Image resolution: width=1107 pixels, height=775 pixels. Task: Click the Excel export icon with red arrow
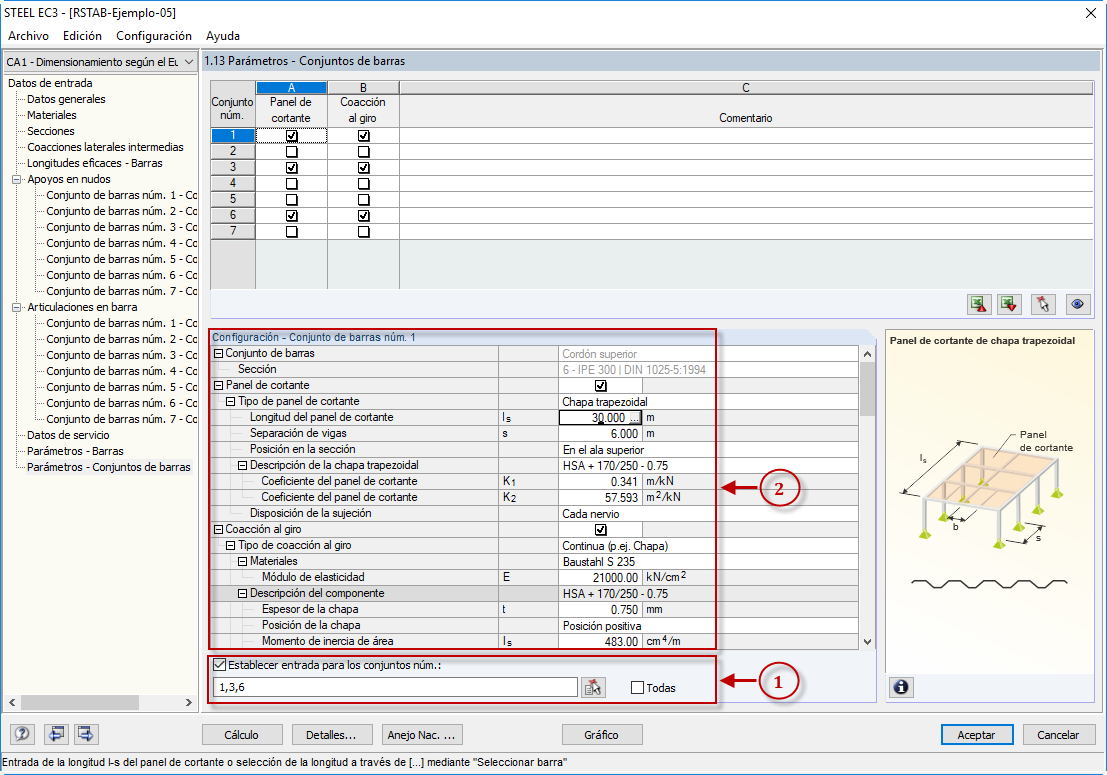[979, 304]
